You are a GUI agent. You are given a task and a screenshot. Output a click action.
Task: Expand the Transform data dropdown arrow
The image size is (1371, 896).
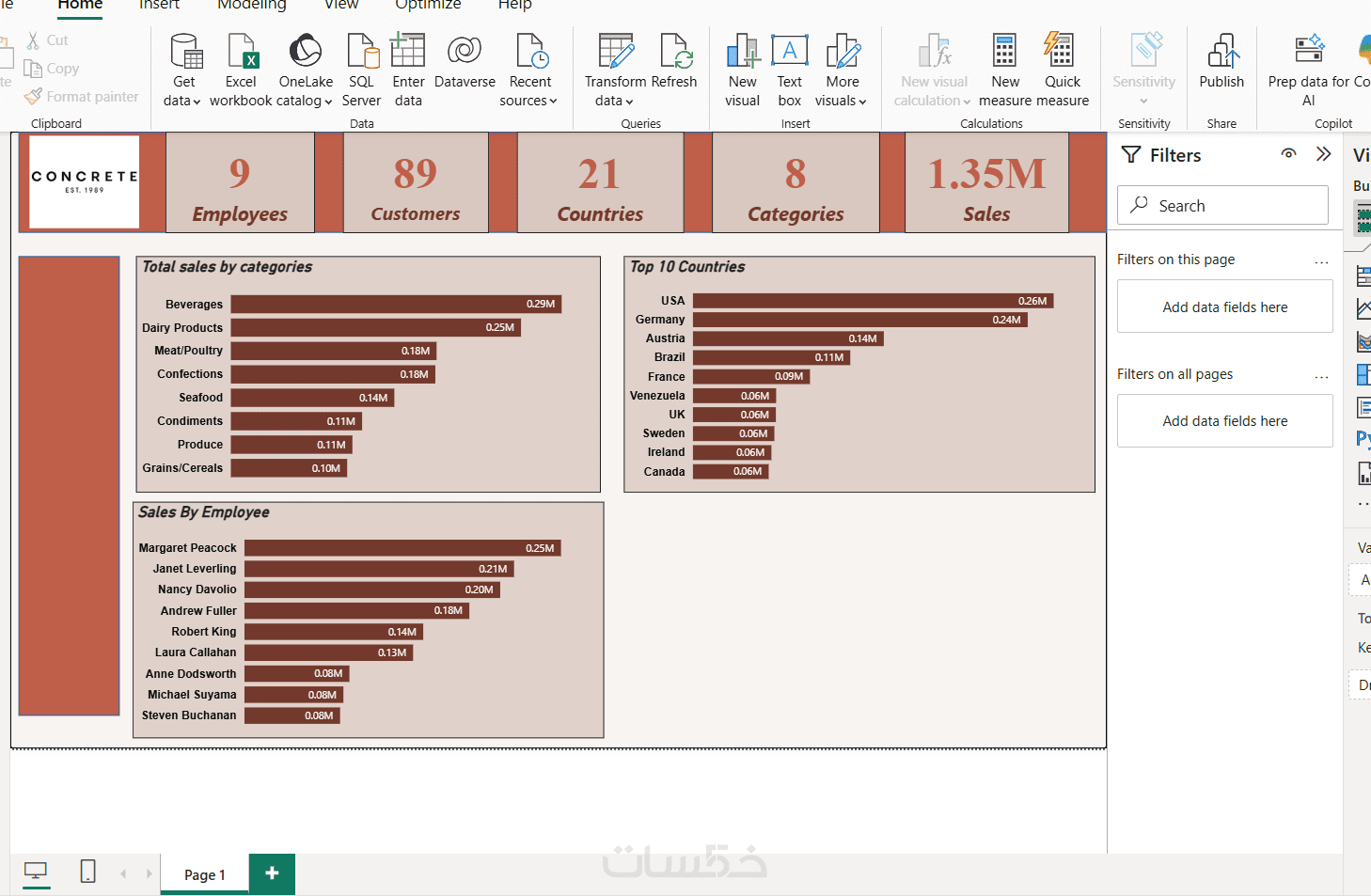pos(629,102)
